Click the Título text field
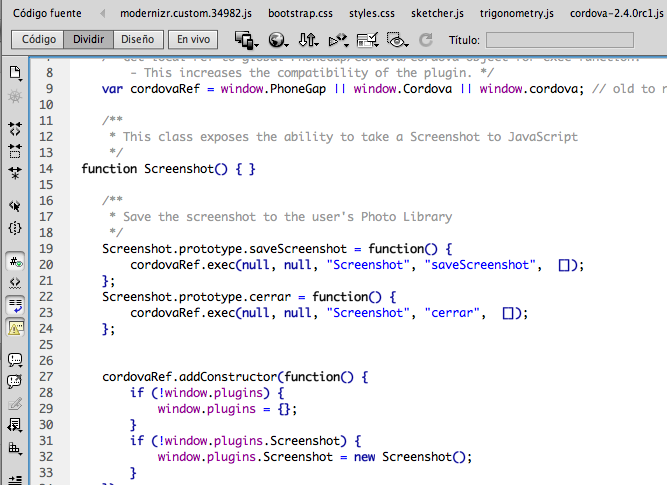Viewport: 667px width, 485px height. 559,41
